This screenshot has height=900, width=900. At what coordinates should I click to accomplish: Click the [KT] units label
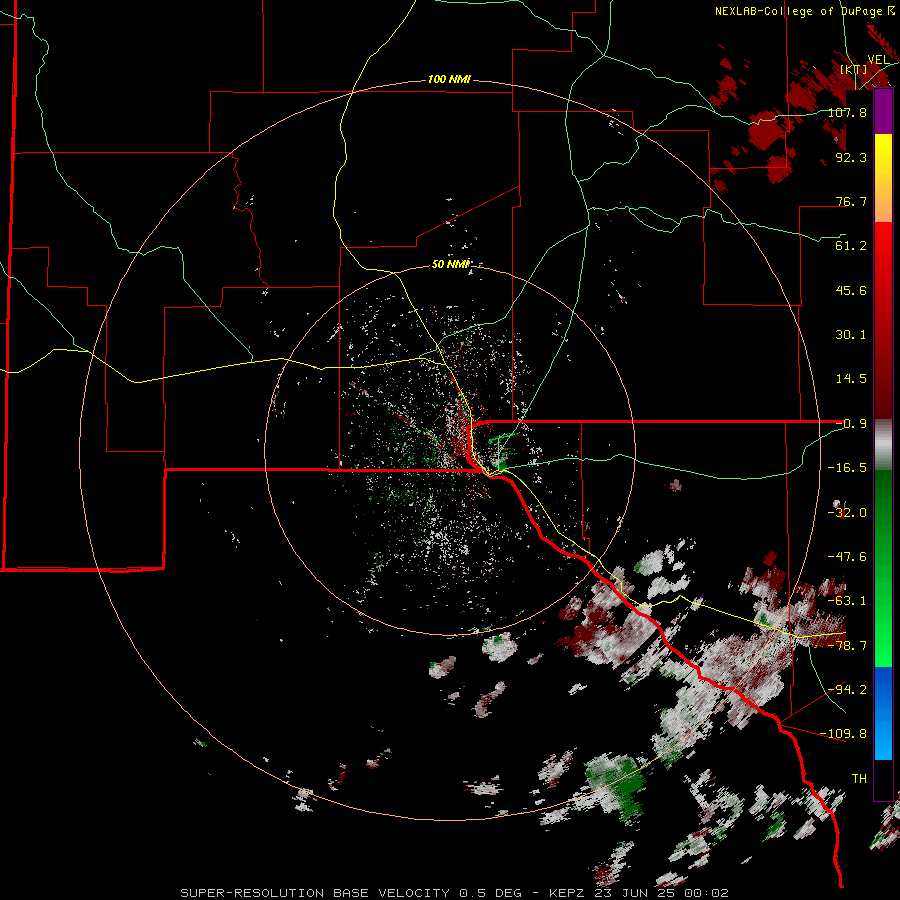click(x=854, y=69)
